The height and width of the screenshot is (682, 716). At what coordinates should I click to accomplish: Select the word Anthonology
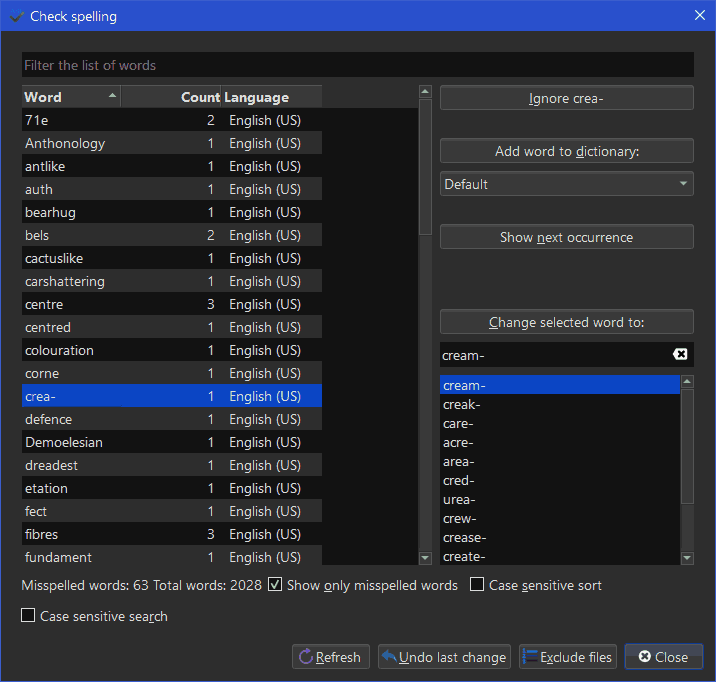[172, 143]
